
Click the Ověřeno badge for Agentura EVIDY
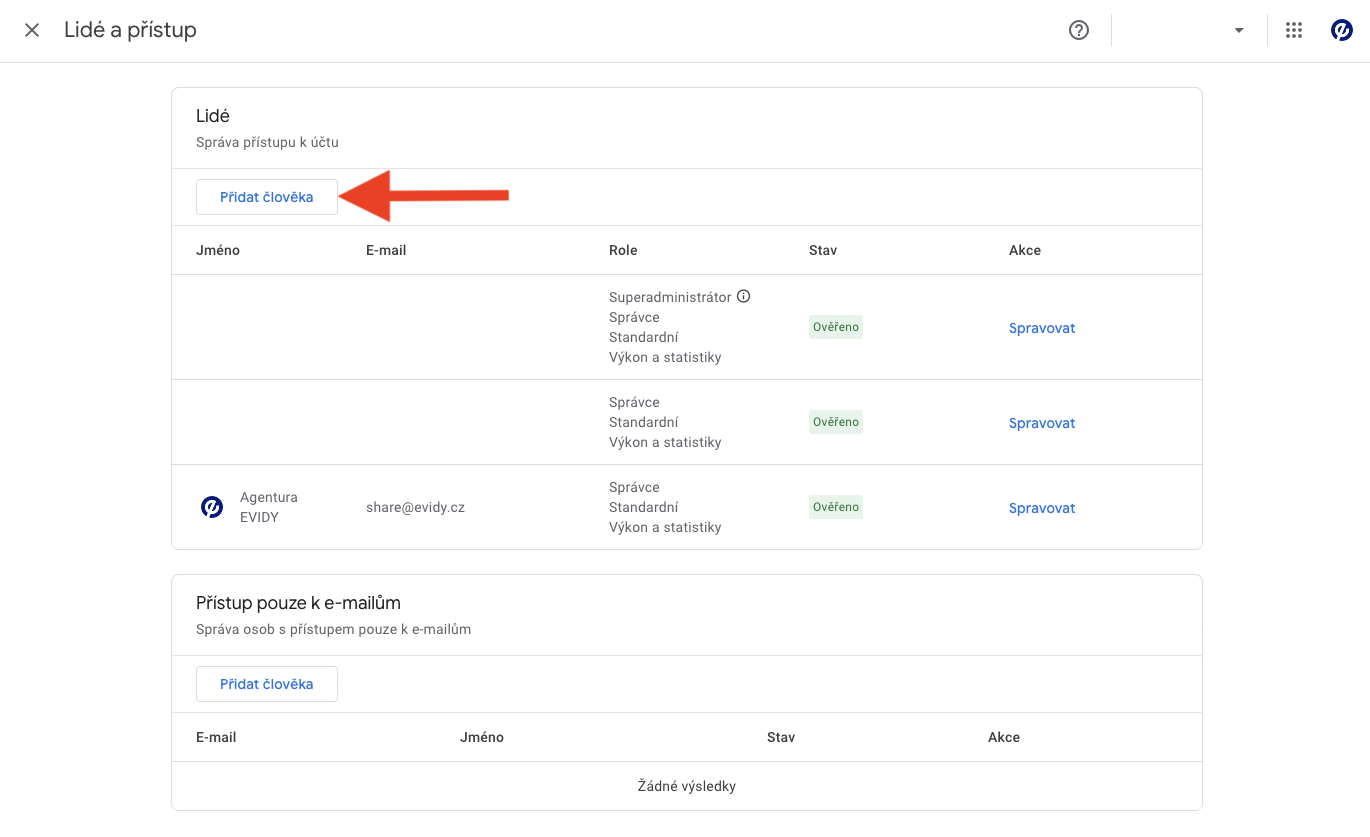[x=835, y=507]
